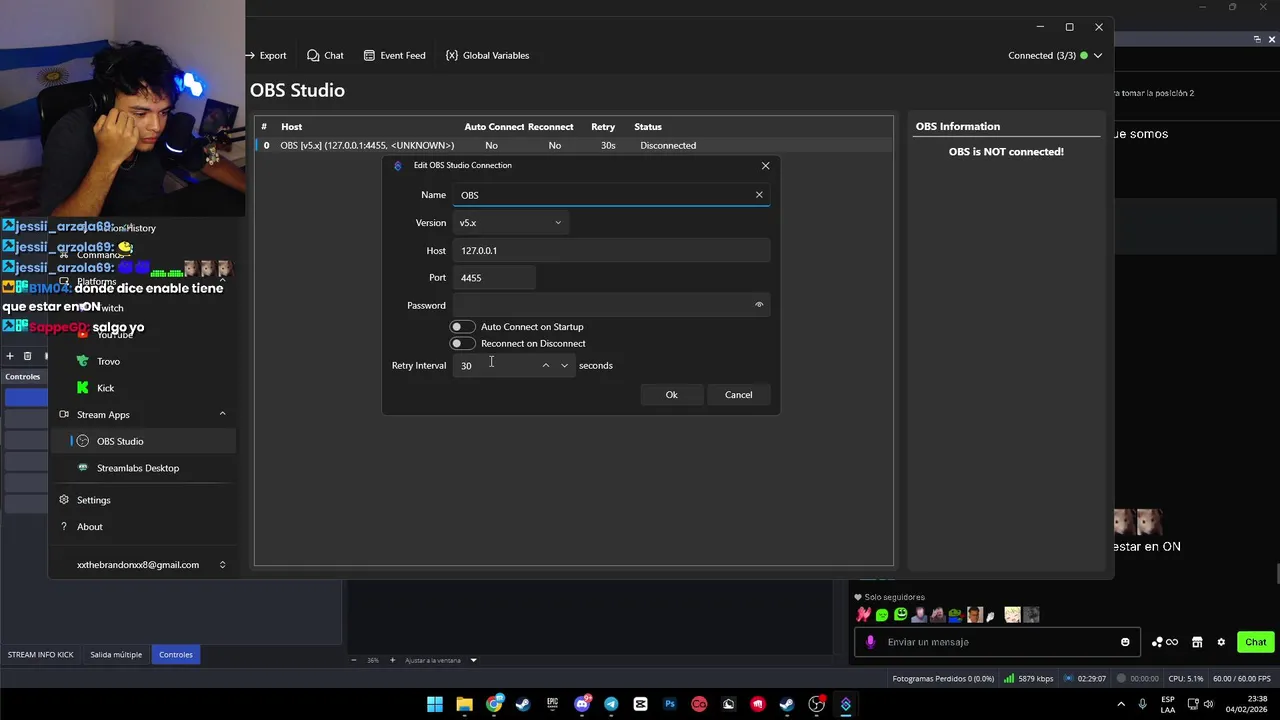
Task: Open the emoji picker in chat input
Action: pyautogui.click(x=1125, y=642)
